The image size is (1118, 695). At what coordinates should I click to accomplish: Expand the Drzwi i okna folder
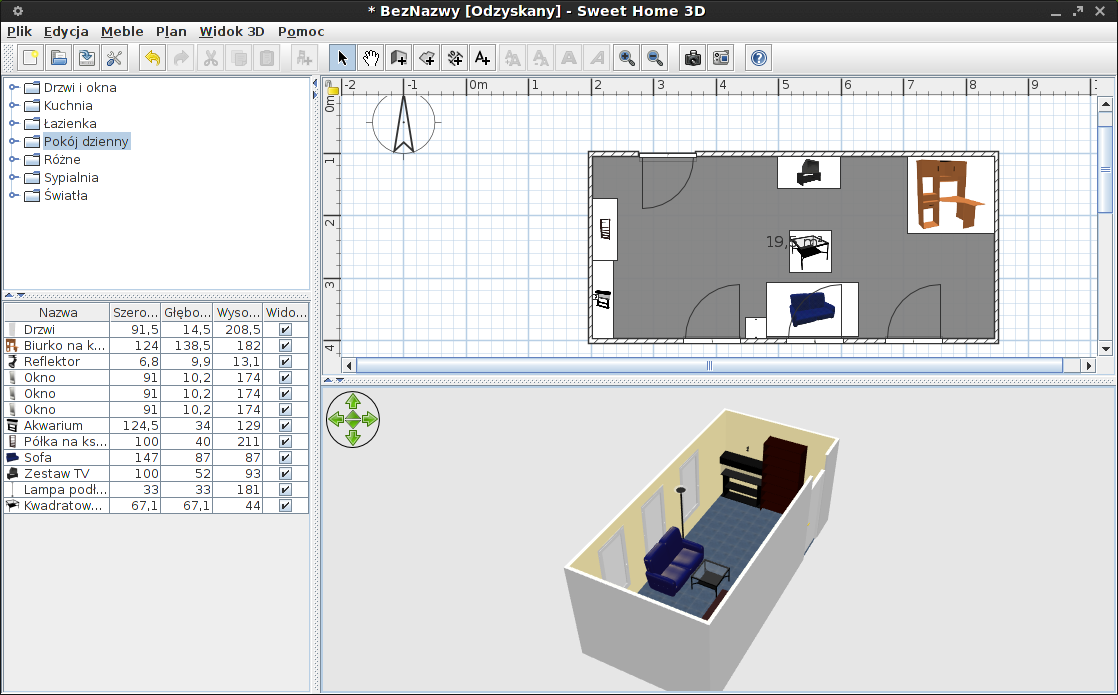(13, 87)
